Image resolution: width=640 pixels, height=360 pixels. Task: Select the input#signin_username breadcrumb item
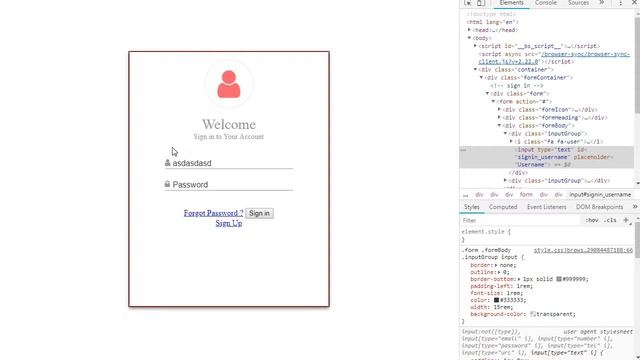tap(600, 195)
